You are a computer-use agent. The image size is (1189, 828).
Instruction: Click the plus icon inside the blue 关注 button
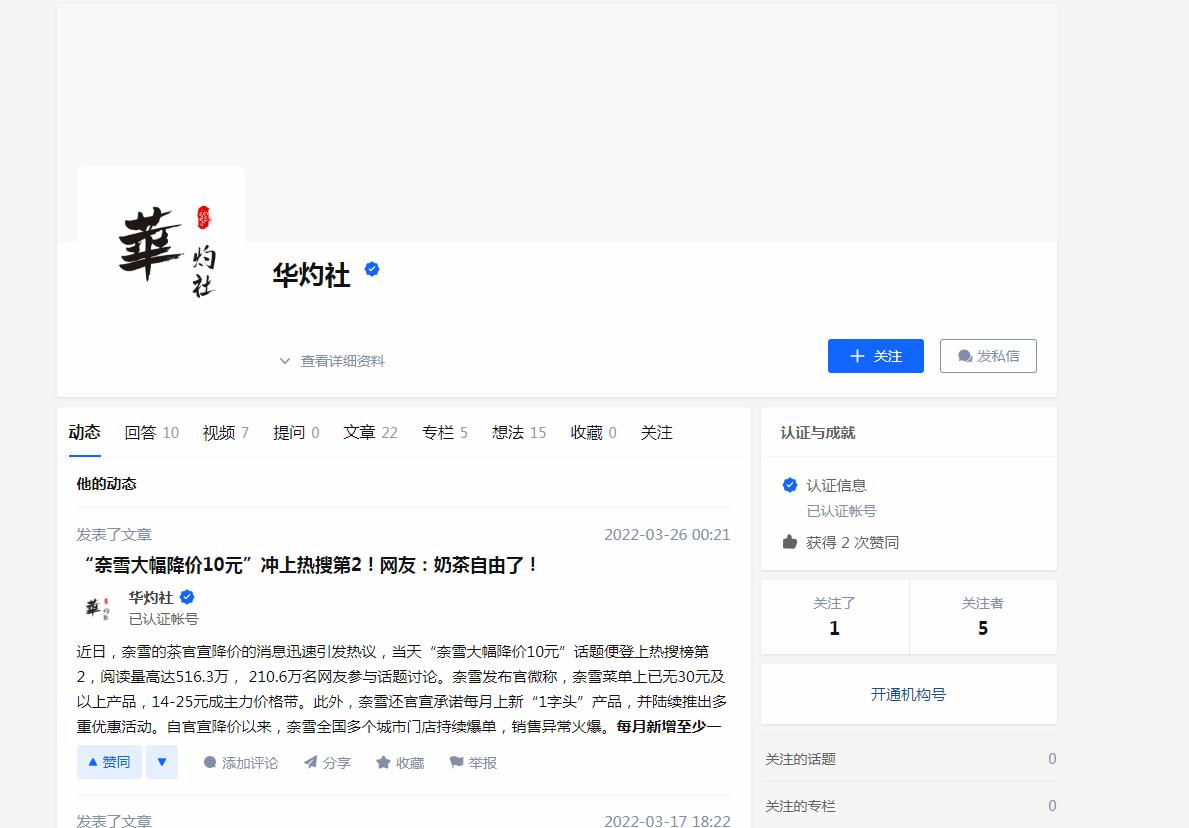(857, 356)
